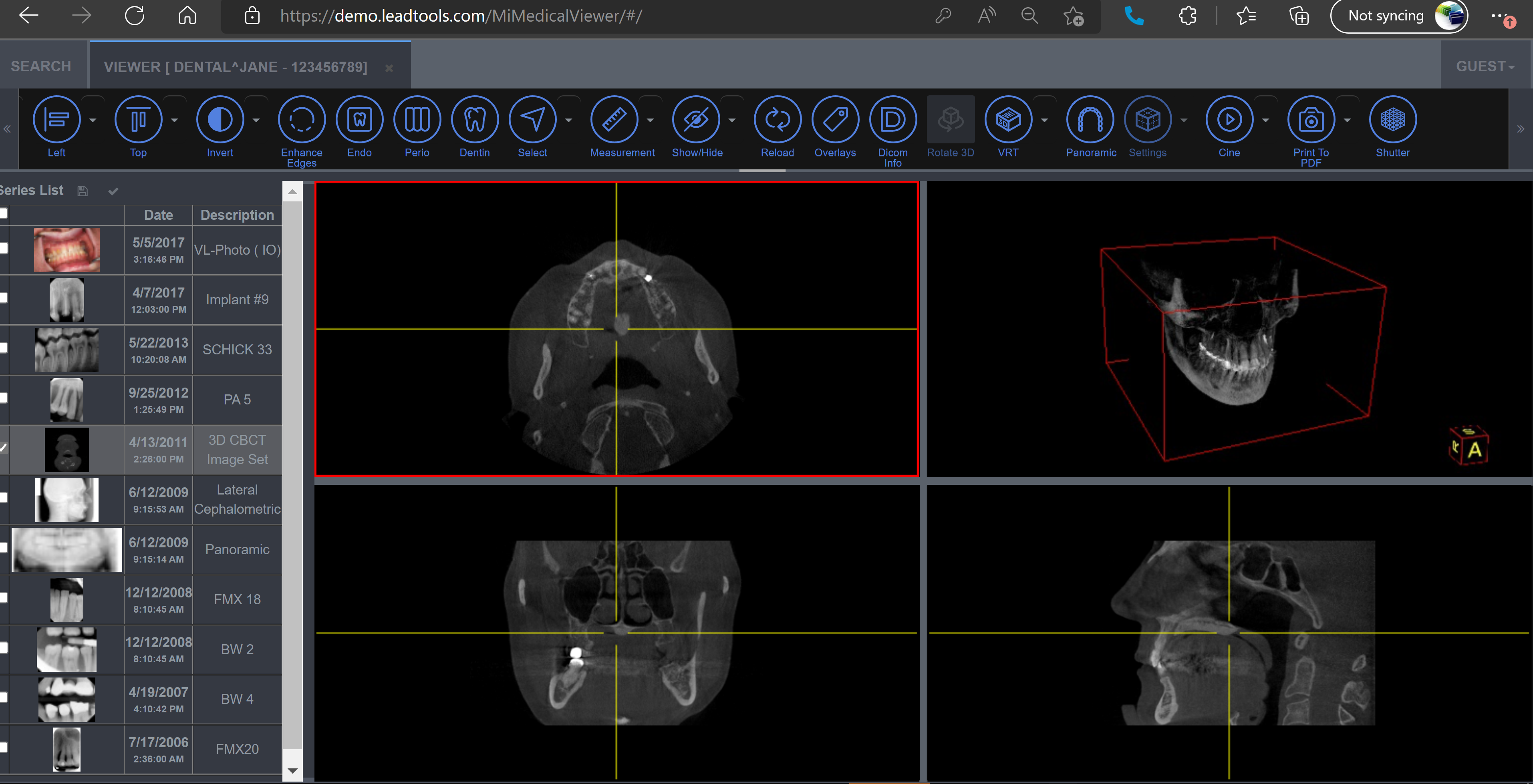This screenshot has height=784, width=1533.
Task: Click the series list scrollbar up arrow
Action: (292, 191)
